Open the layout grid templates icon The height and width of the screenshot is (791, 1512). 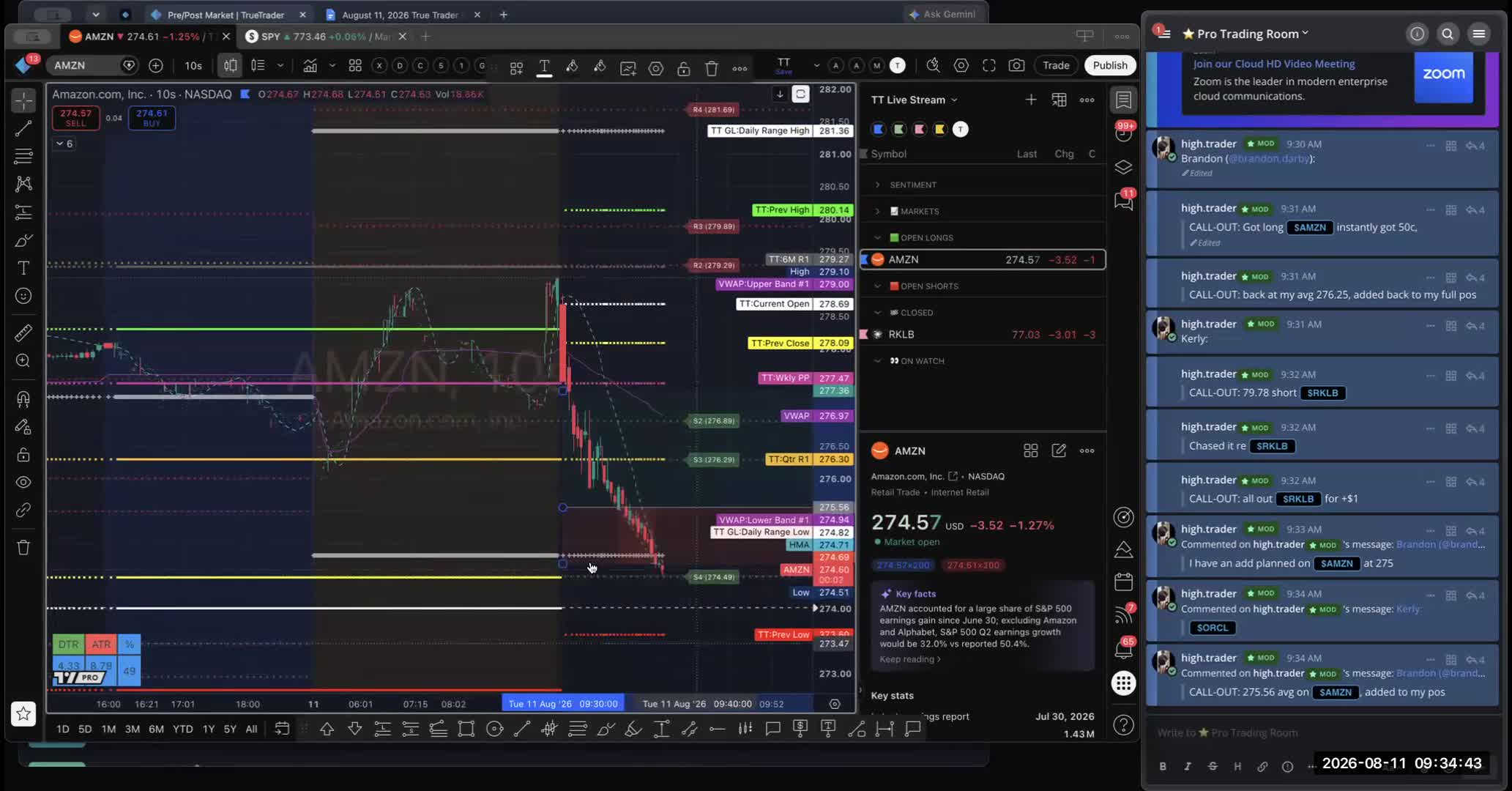click(x=355, y=65)
